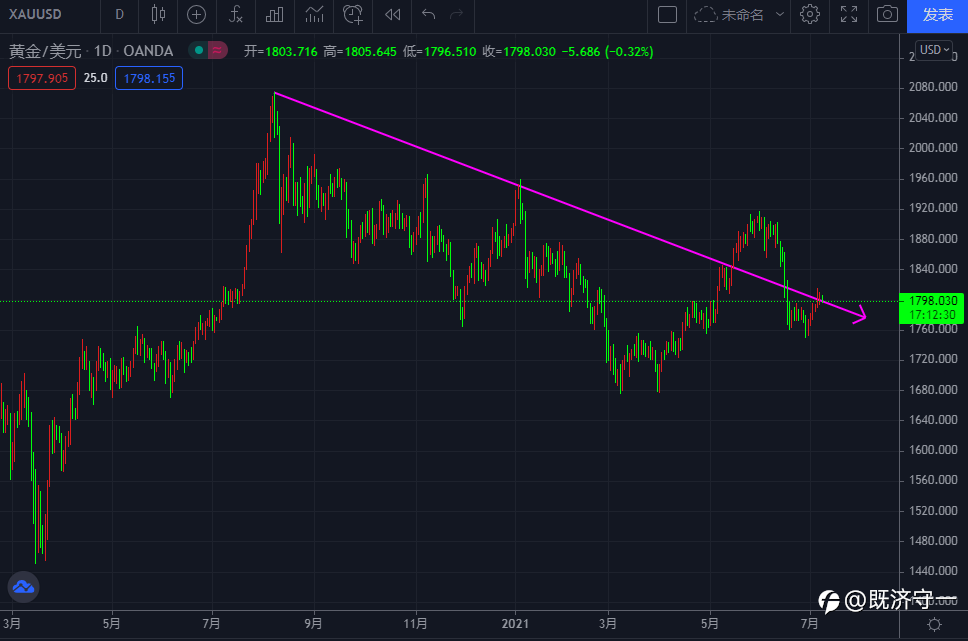Click the −5.686 (−0.32%) change value
Viewport: 968px width, 641px height.
[x=607, y=51]
